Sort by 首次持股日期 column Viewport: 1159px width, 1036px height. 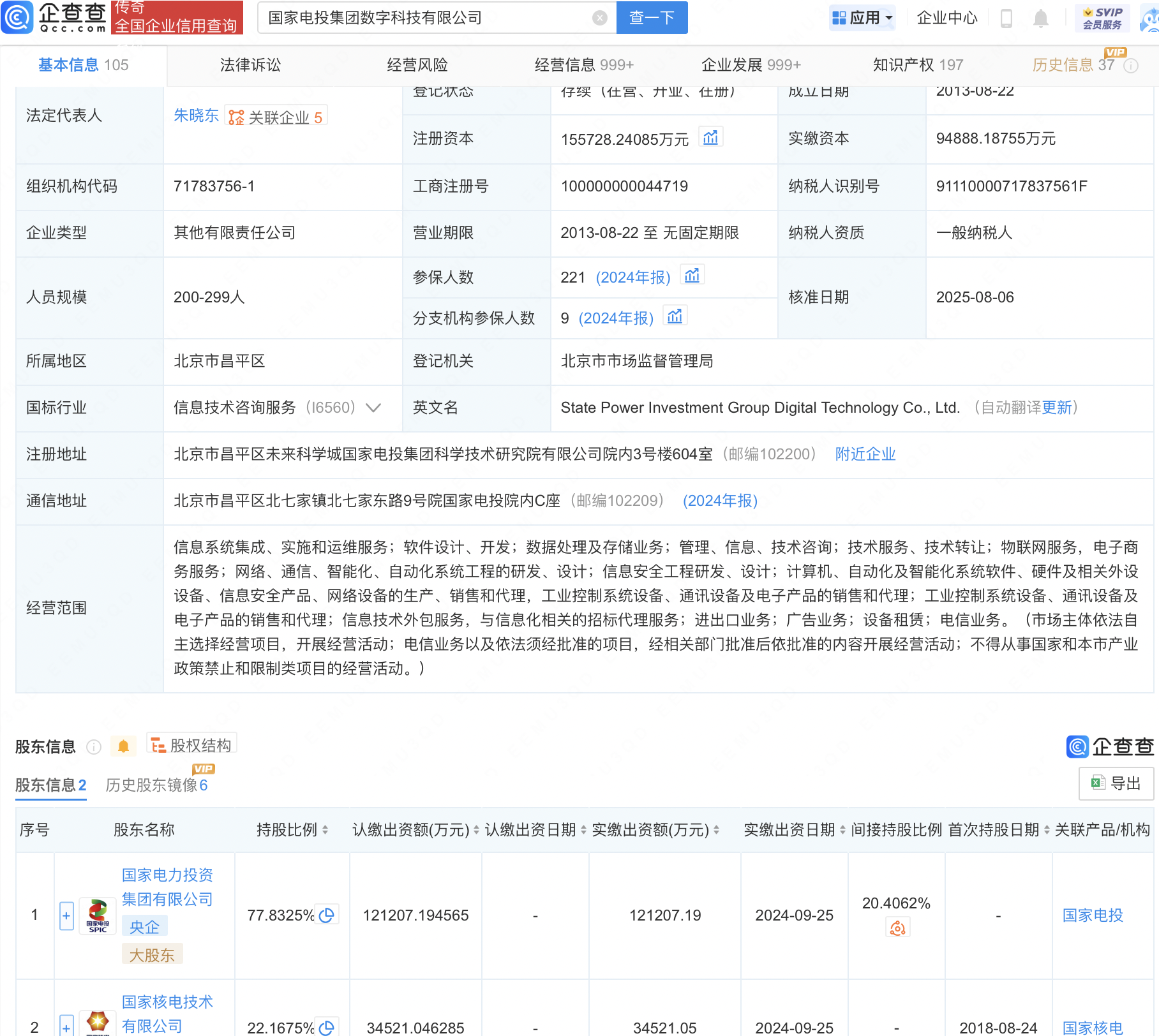1047,830
